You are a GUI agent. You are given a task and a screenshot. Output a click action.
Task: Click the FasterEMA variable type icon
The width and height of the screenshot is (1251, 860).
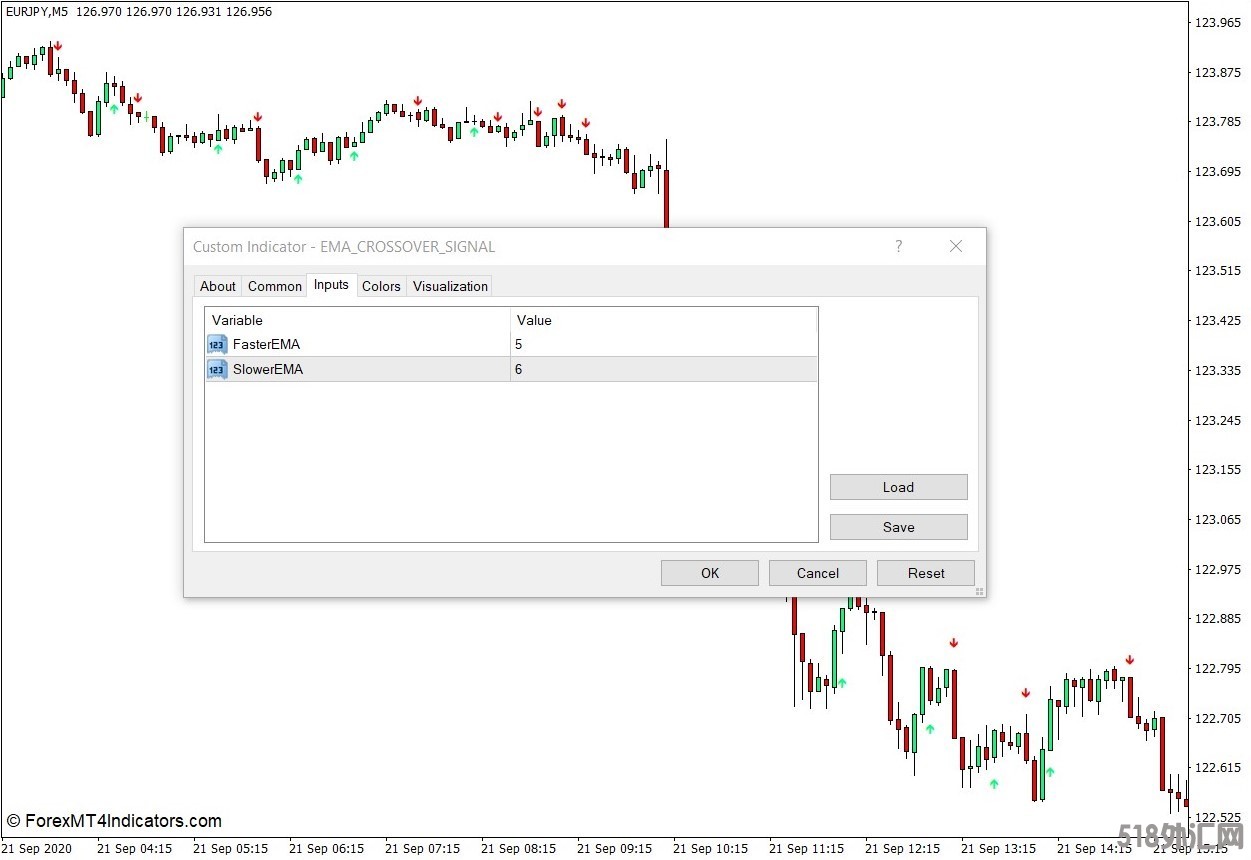point(217,345)
